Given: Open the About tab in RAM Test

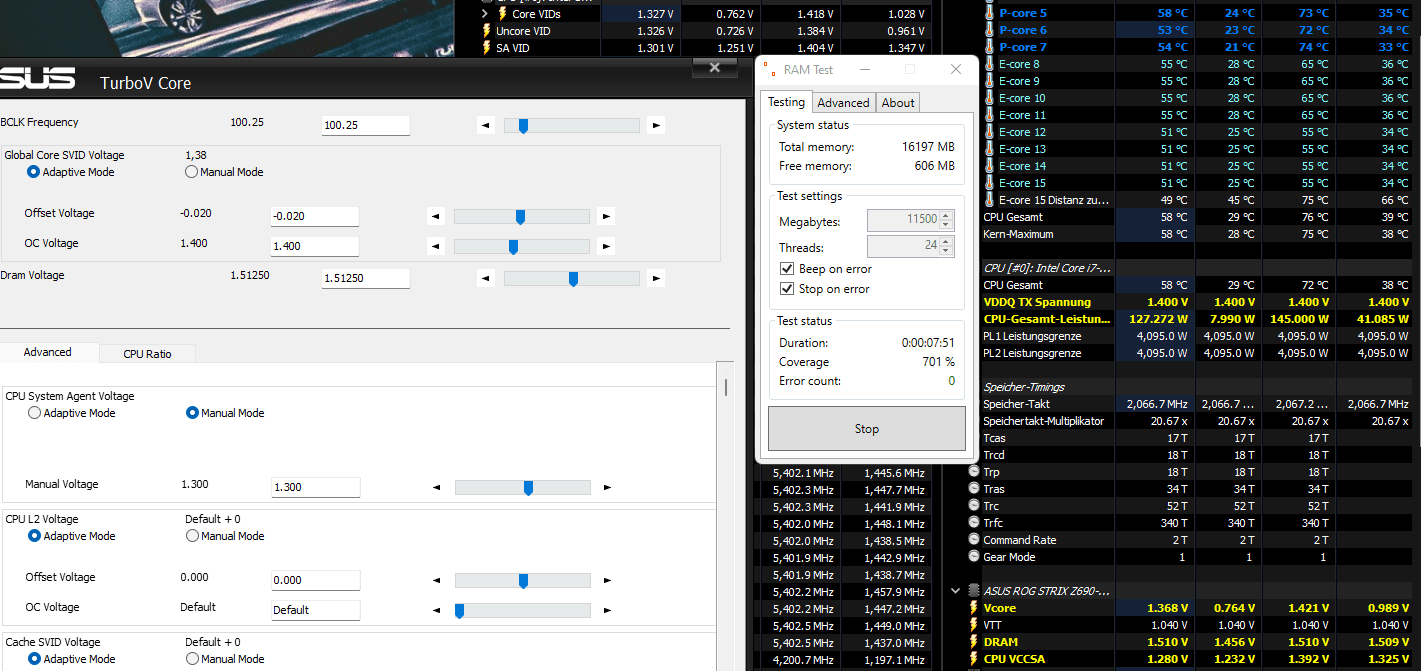Looking at the screenshot, I should [898, 103].
